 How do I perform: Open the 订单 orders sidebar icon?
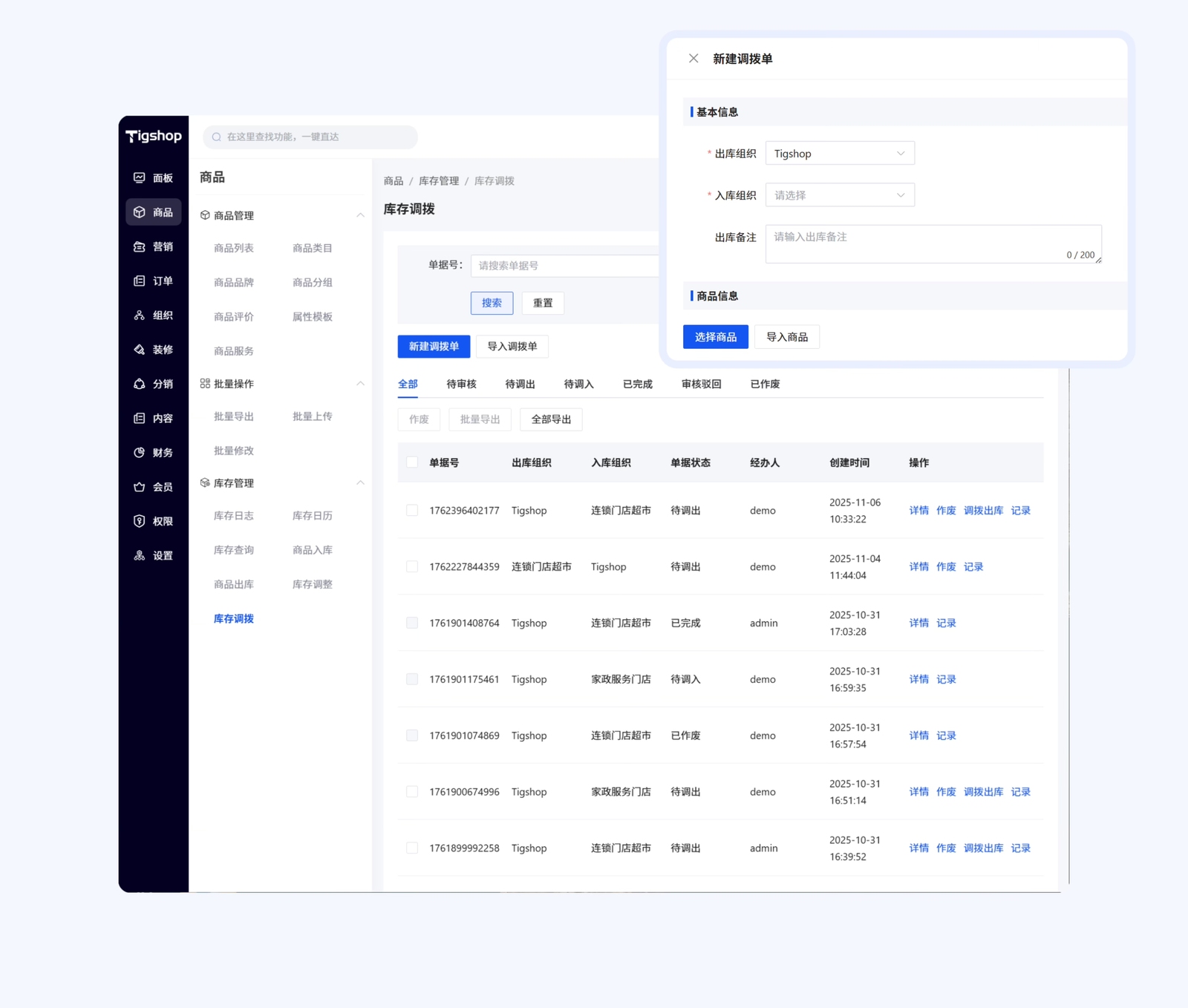[x=140, y=281]
